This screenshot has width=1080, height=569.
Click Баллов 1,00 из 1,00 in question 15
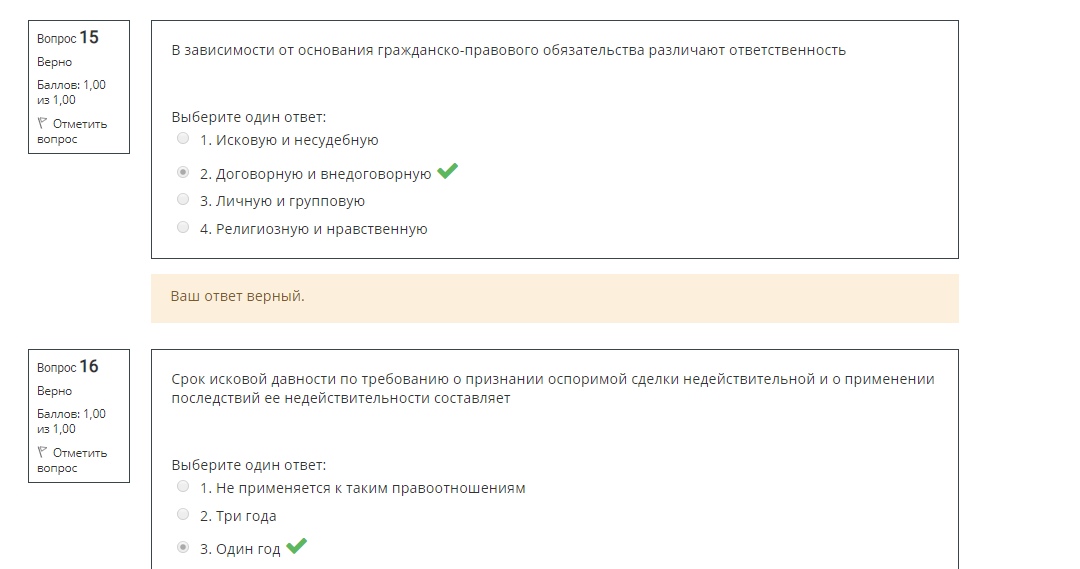pos(71,92)
